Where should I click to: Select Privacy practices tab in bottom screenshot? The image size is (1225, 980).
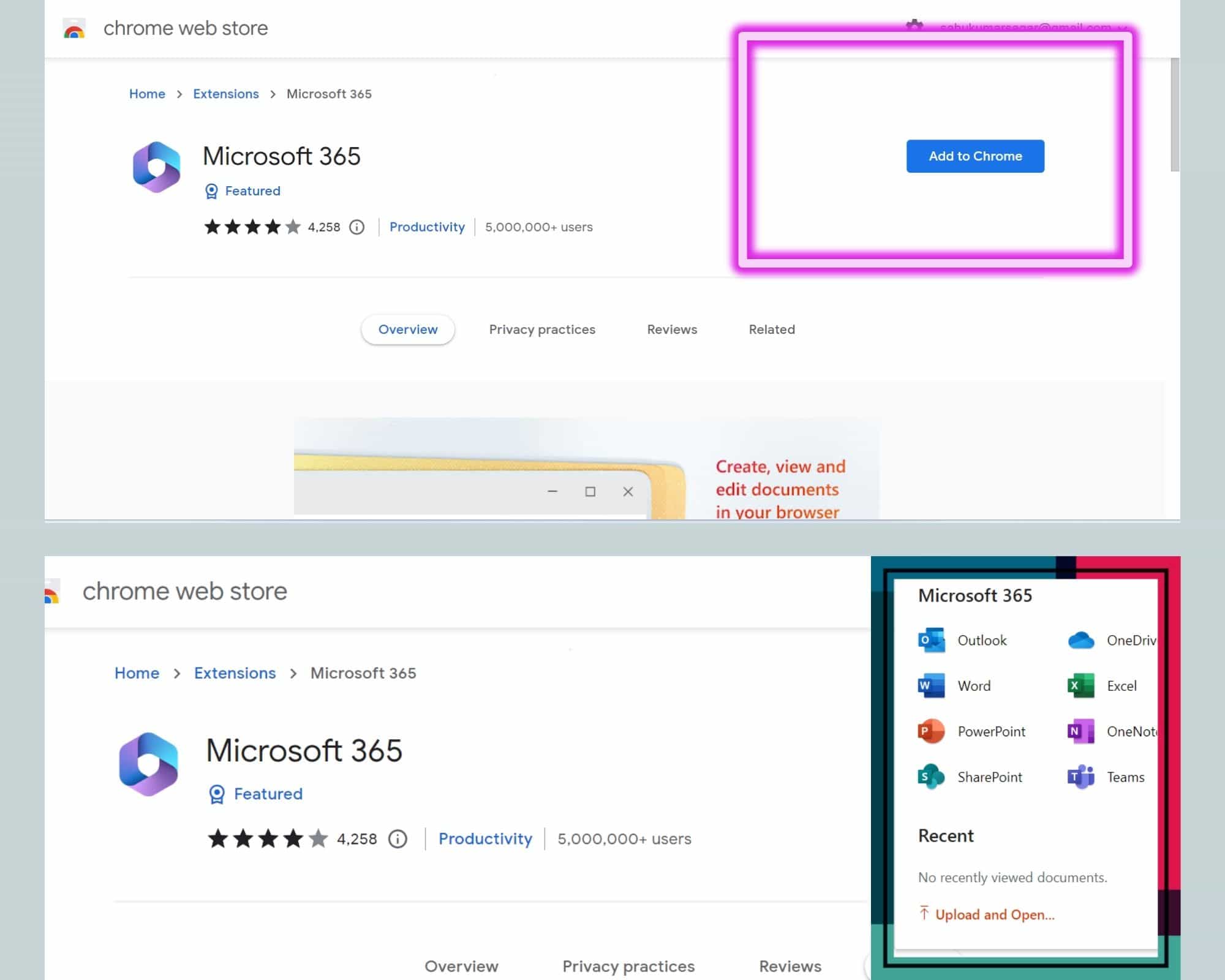tap(628, 966)
